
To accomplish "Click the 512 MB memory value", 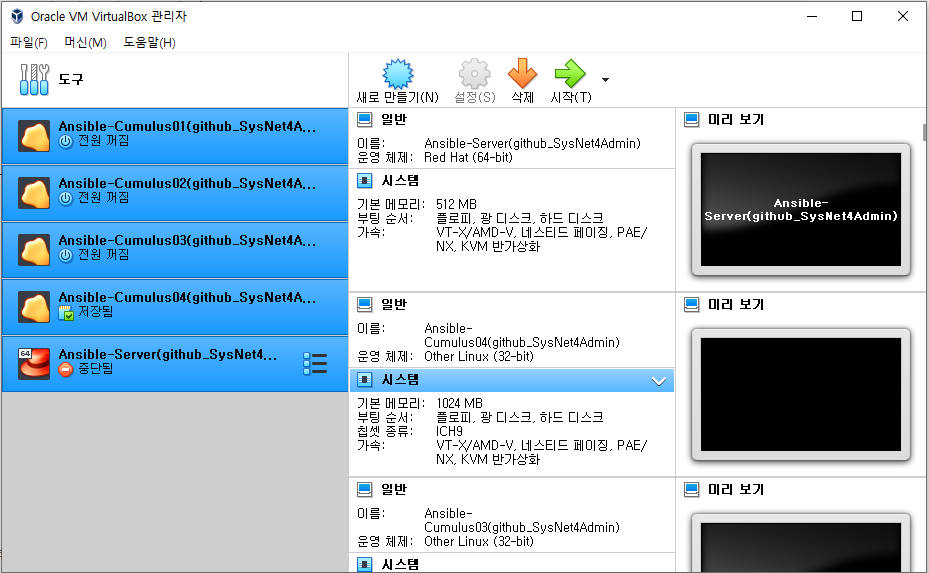I will tap(456, 204).
